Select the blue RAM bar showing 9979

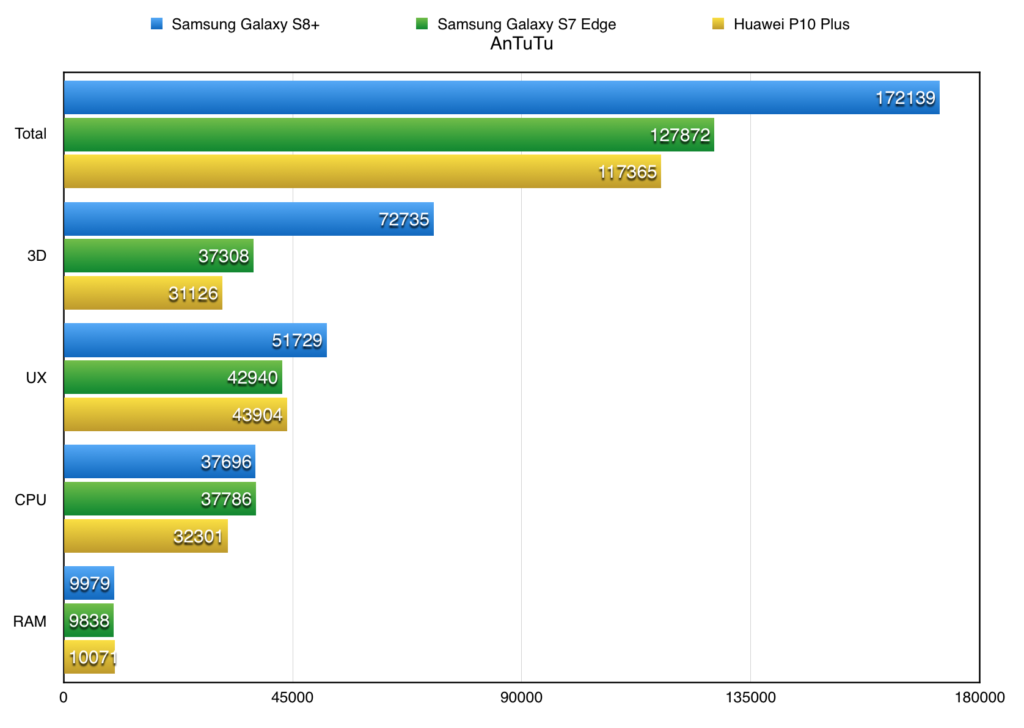[89, 583]
